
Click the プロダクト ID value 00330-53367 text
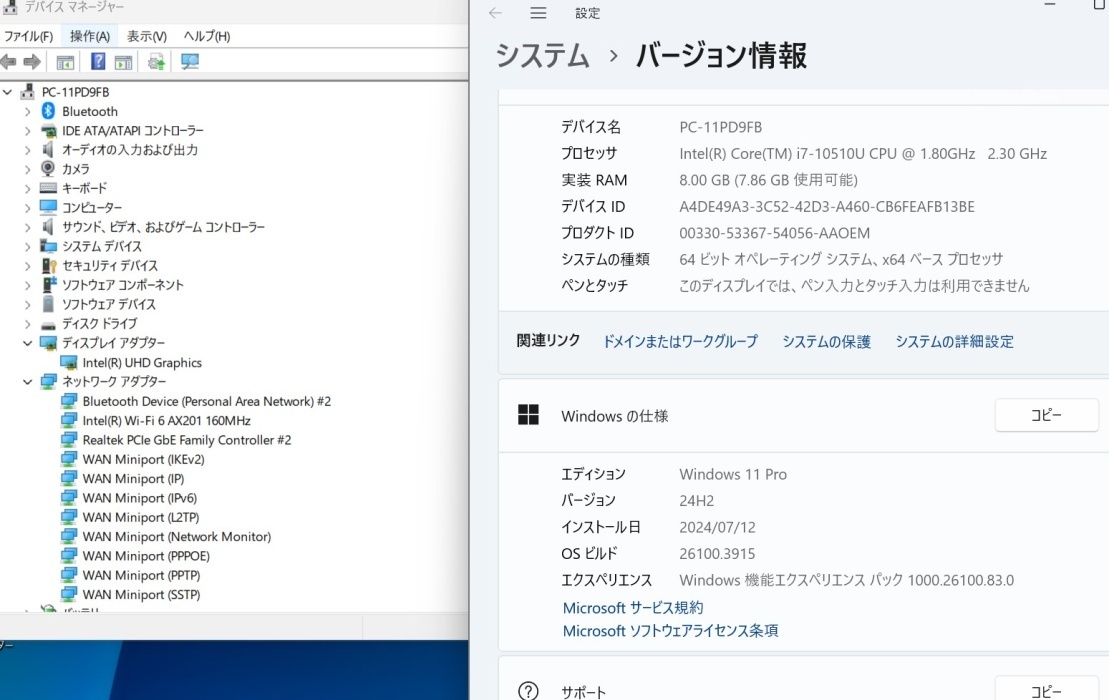tap(774, 233)
